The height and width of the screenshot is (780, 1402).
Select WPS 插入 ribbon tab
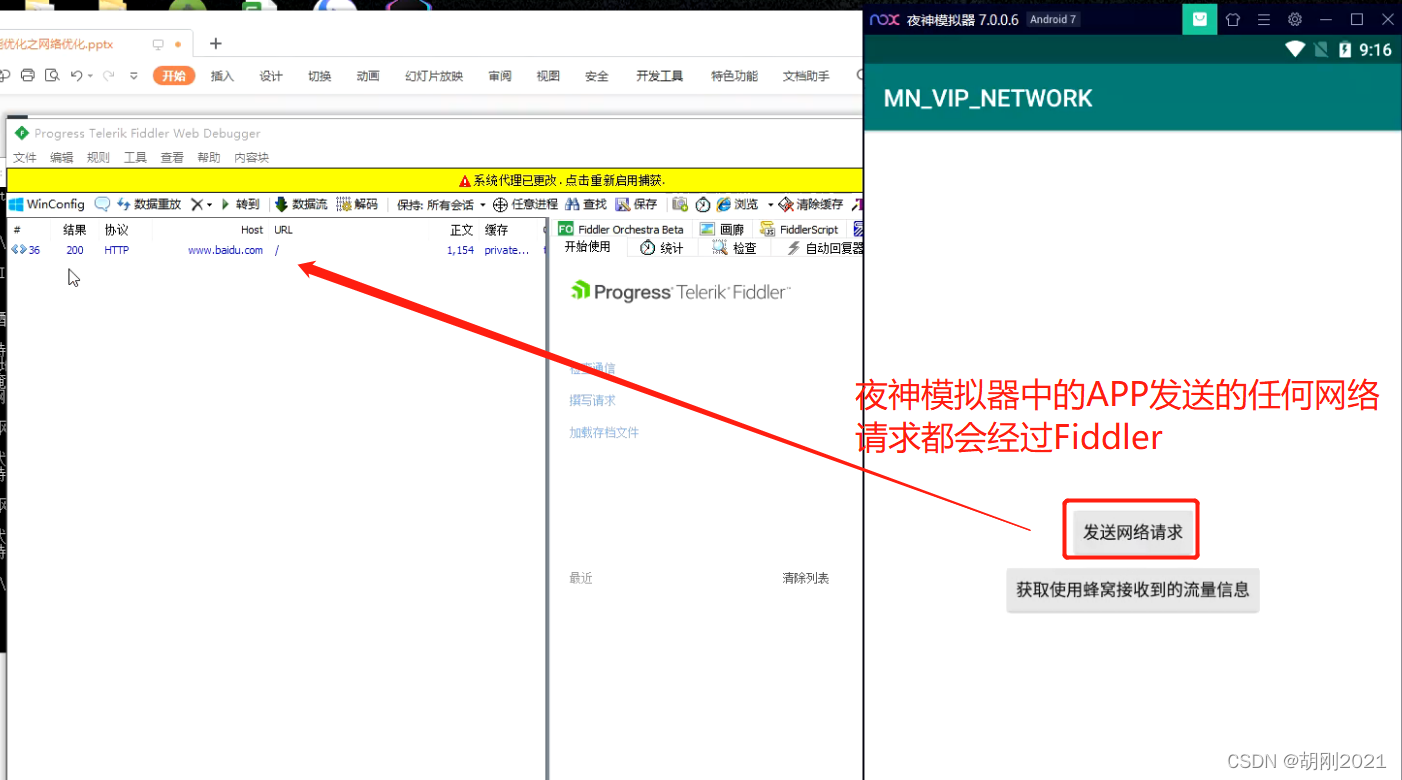222,76
